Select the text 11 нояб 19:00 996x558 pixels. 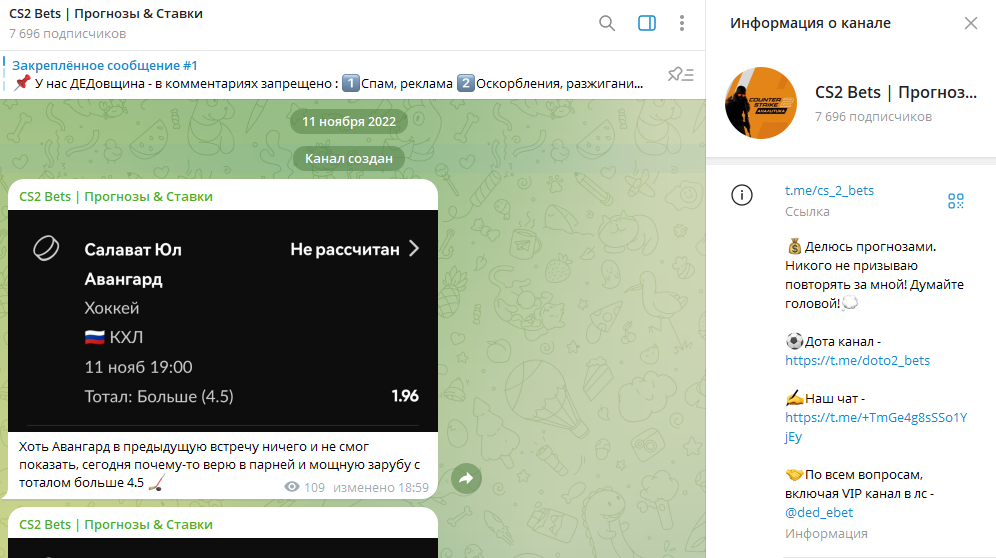tap(138, 367)
